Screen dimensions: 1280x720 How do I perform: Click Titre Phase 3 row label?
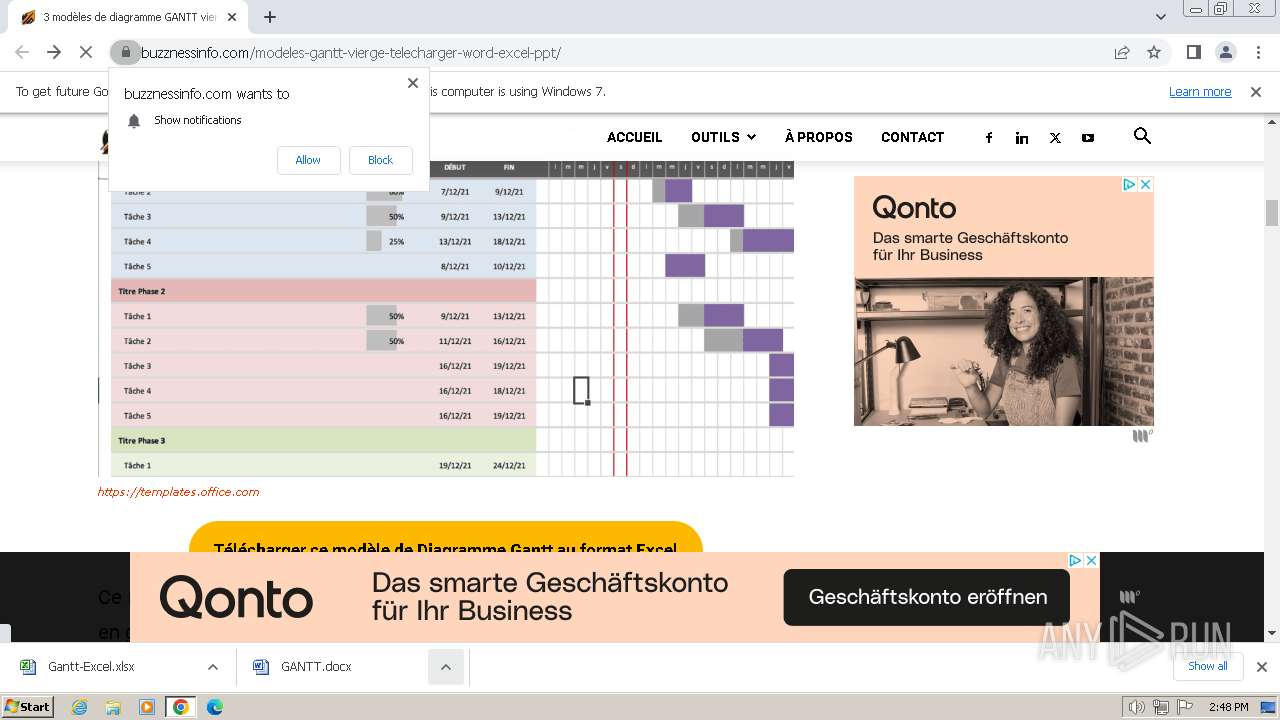(x=142, y=440)
